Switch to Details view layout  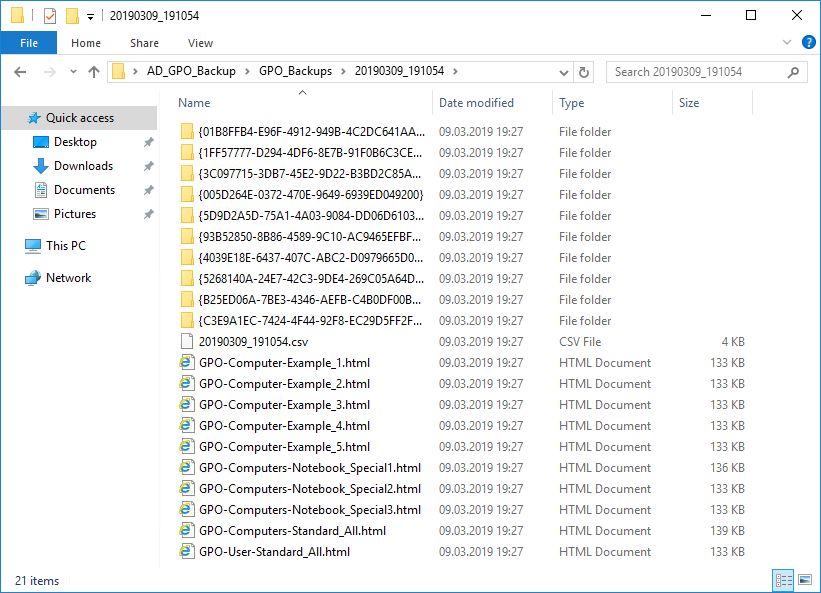[x=783, y=580]
